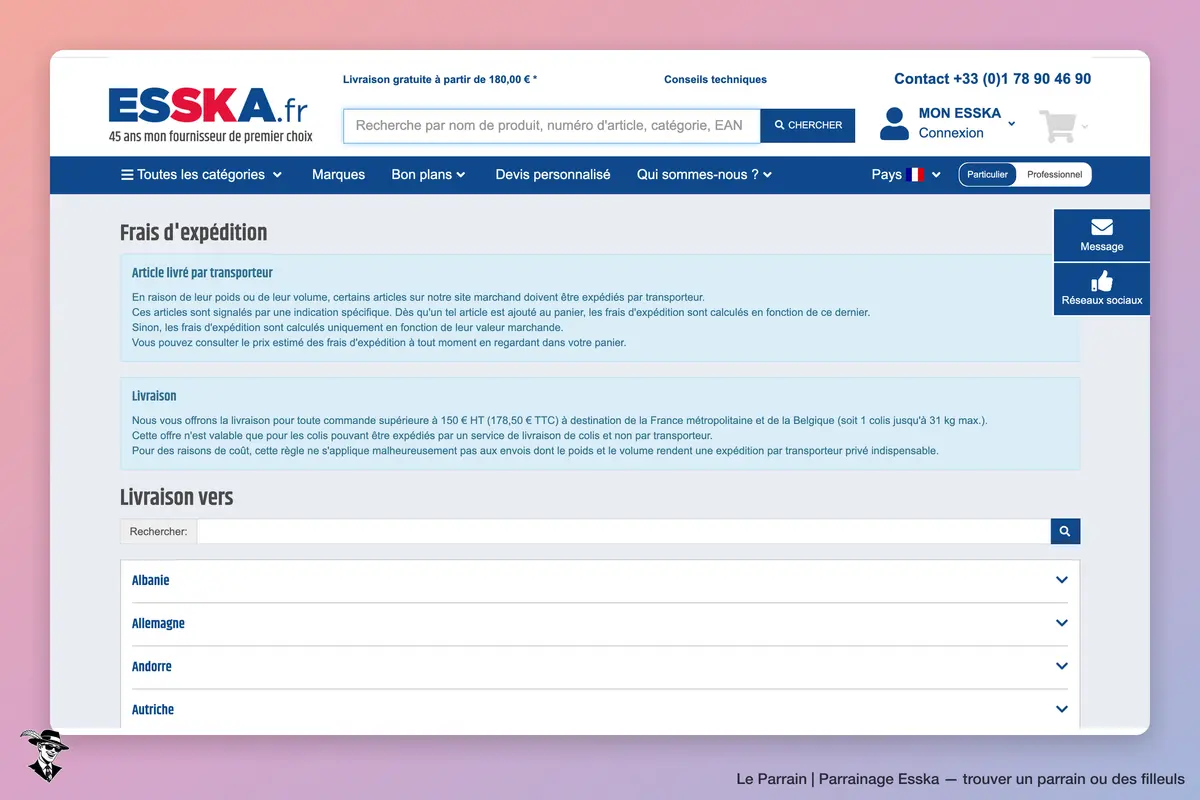Click the Rechercher: label
Screen dimensions: 1200x800
(x=158, y=531)
